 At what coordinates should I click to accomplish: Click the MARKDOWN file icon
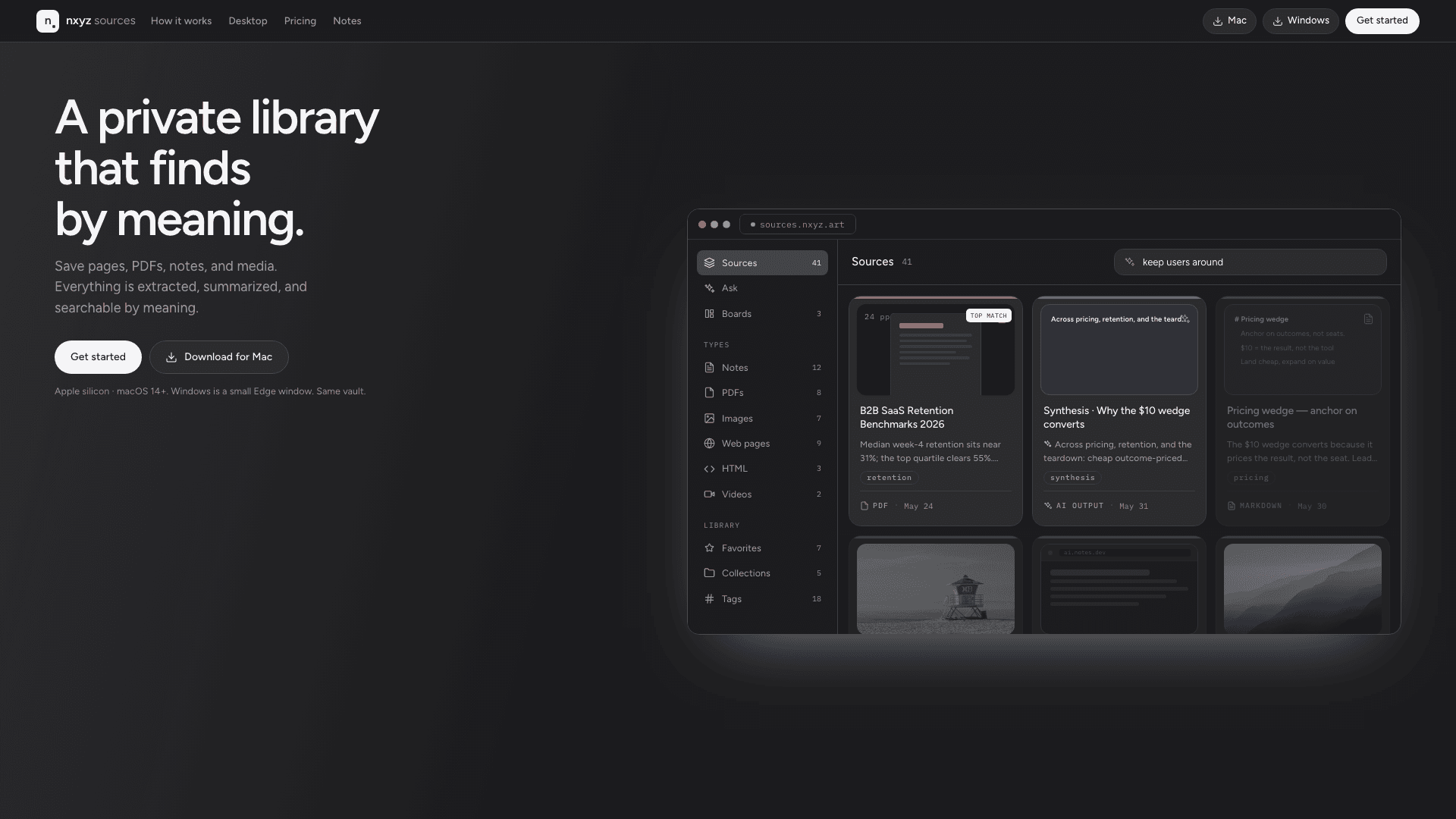pos(1232,506)
